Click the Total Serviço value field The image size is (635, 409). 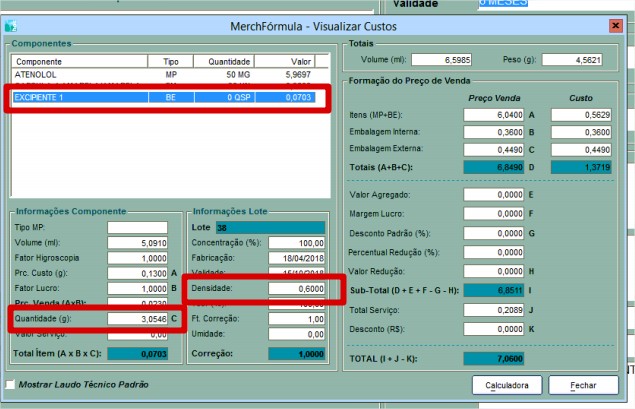(x=494, y=310)
